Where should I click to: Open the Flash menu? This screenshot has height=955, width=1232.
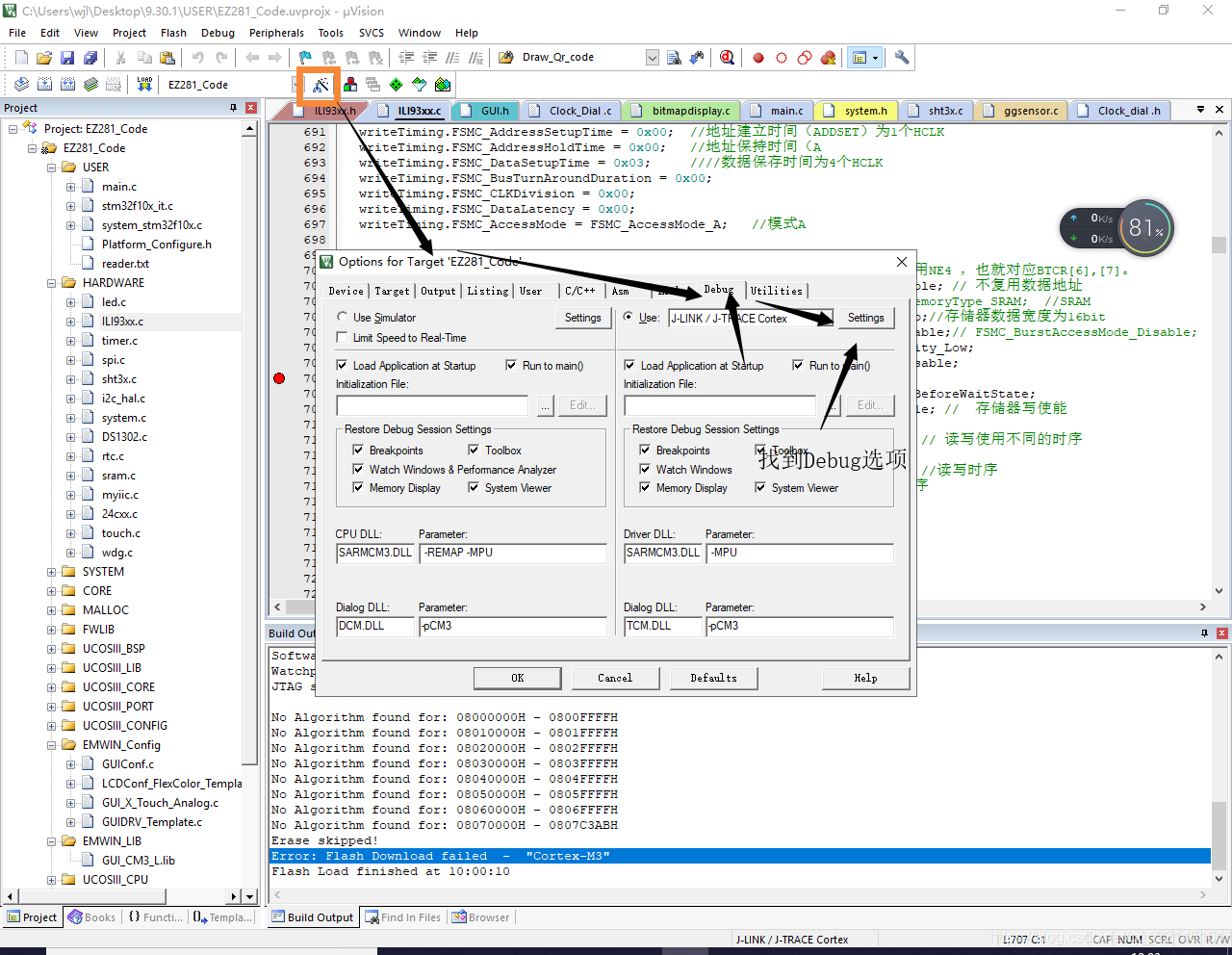coord(174,33)
